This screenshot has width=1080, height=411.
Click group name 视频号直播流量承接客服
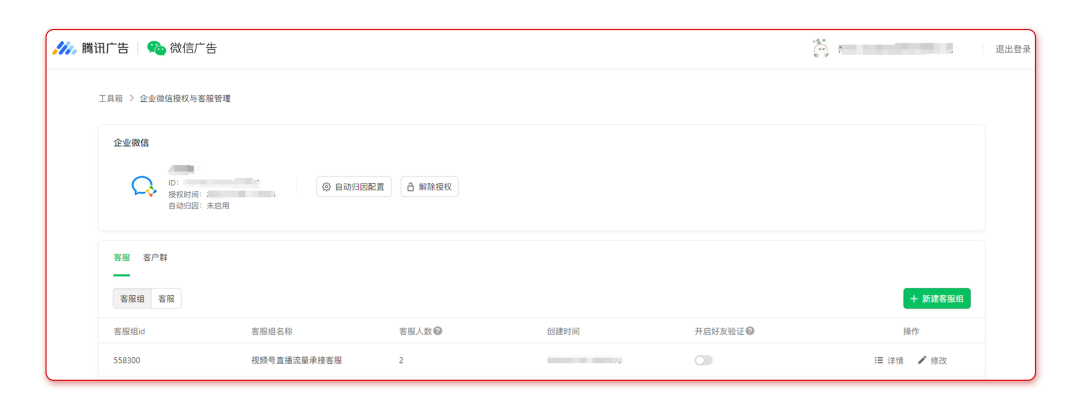tap(296, 360)
